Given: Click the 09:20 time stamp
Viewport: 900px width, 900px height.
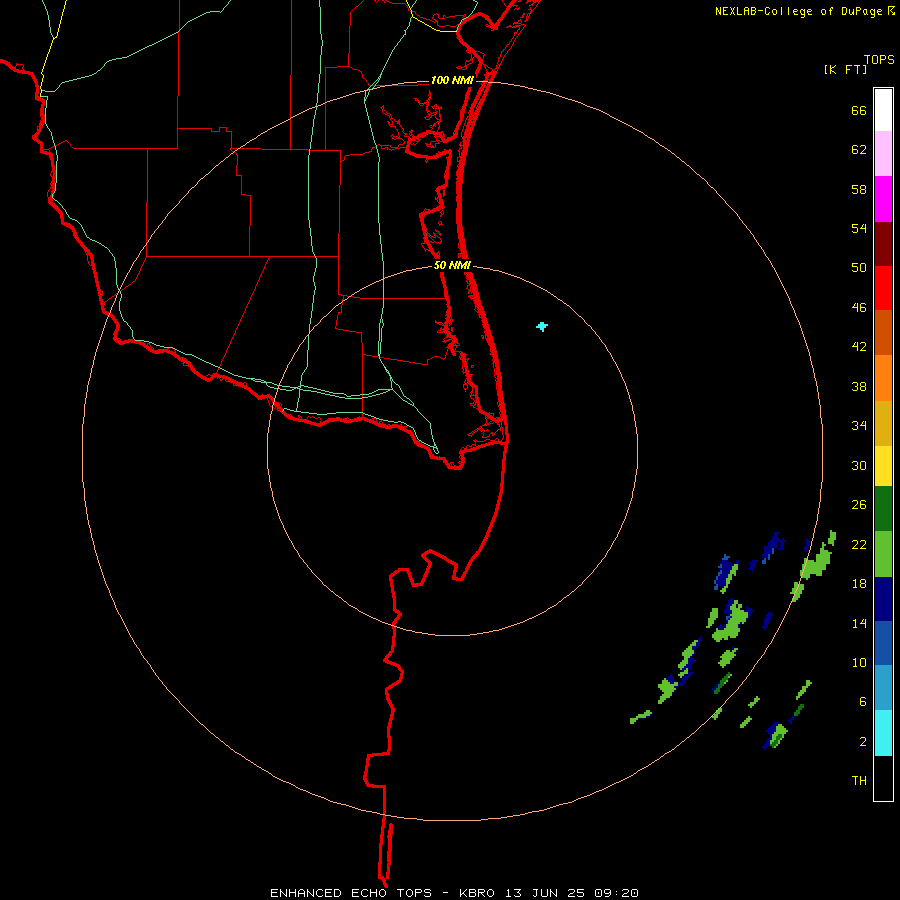Looking at the screenshot, I should [615, 893].
